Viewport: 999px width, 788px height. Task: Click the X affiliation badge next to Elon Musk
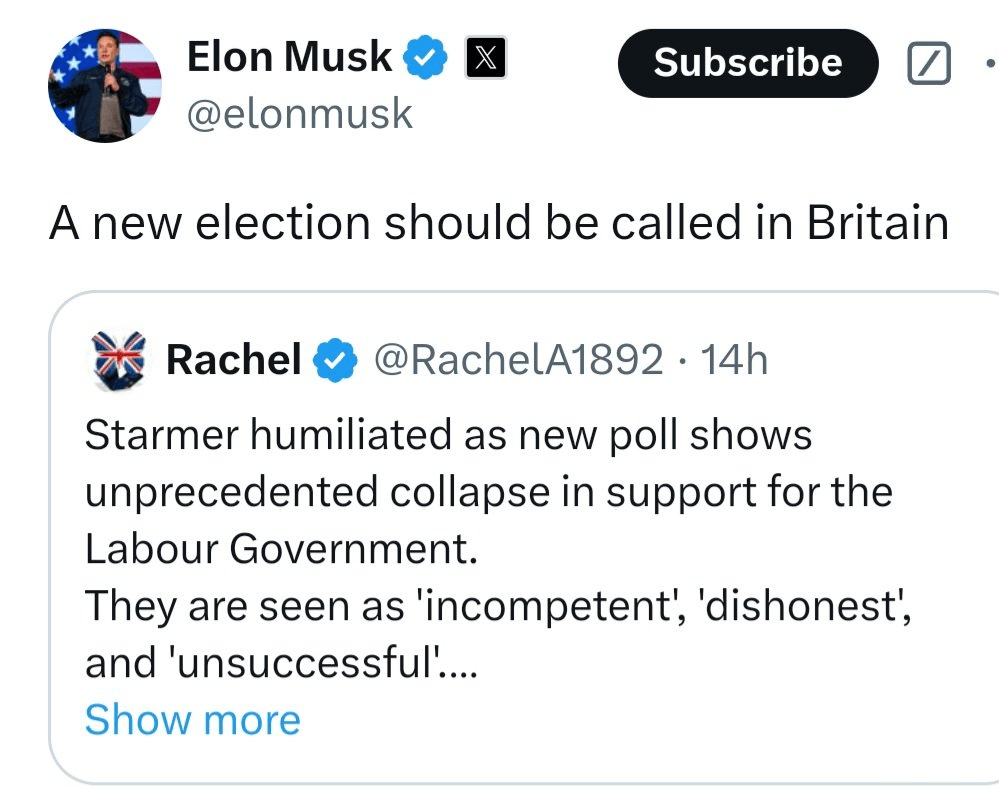point(484,60)
